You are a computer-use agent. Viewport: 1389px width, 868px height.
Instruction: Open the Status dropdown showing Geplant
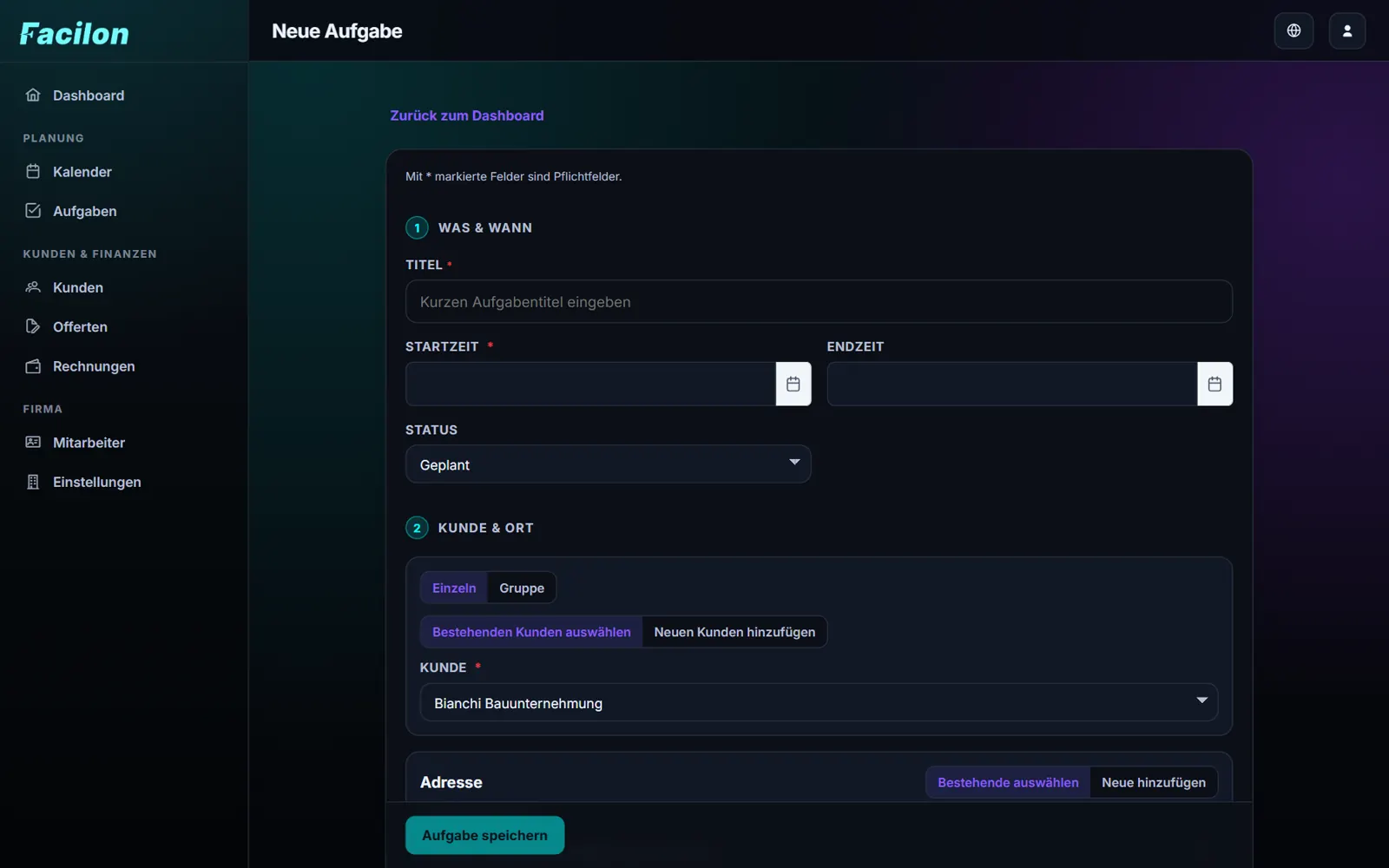click(x=609, y=464)
